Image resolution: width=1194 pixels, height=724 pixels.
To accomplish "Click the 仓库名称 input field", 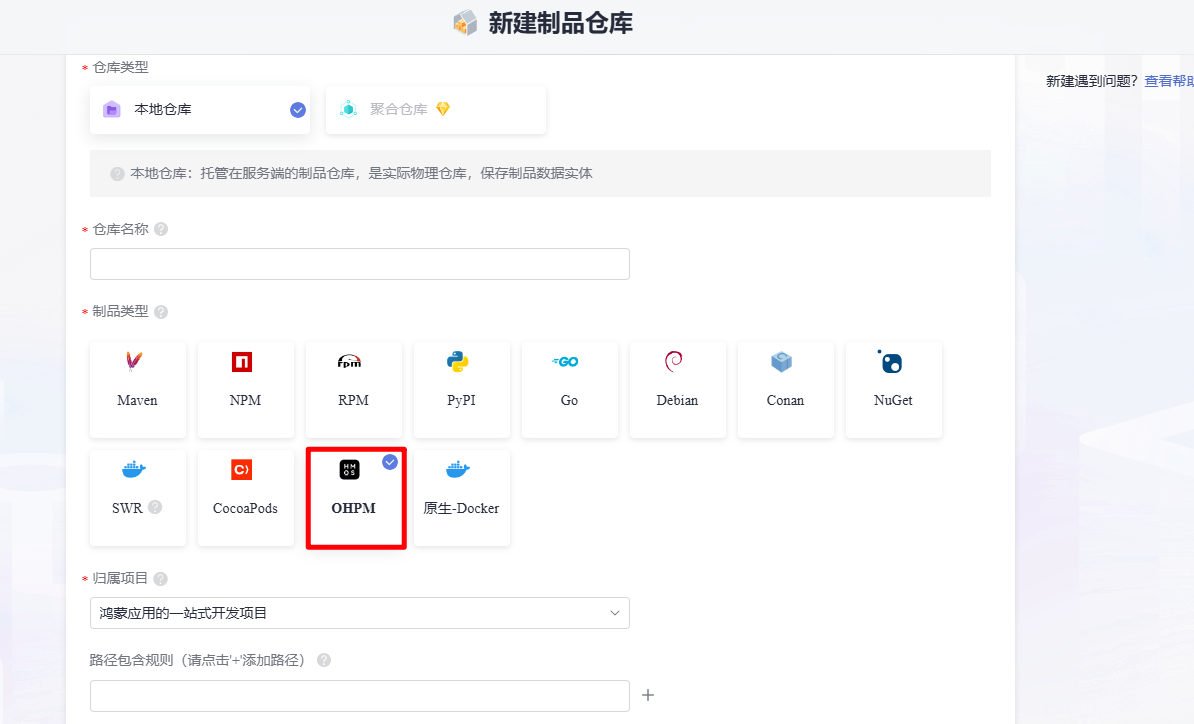I will pyautogui.click(x=359, y=264).
